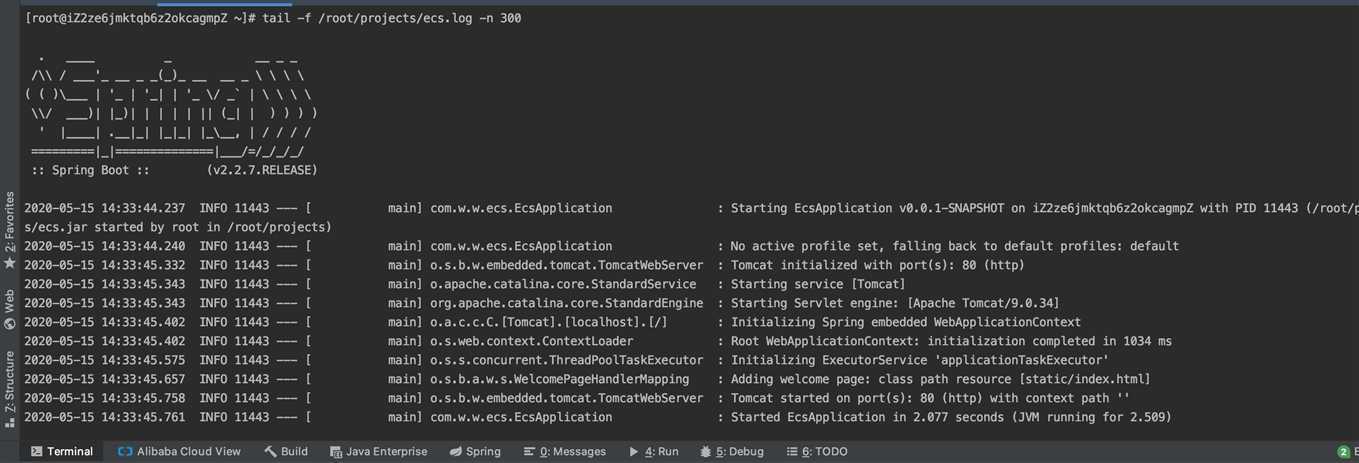1359x463 pixels.
Task: Click the Spring leaf icon
Action: tap(455, 452)
